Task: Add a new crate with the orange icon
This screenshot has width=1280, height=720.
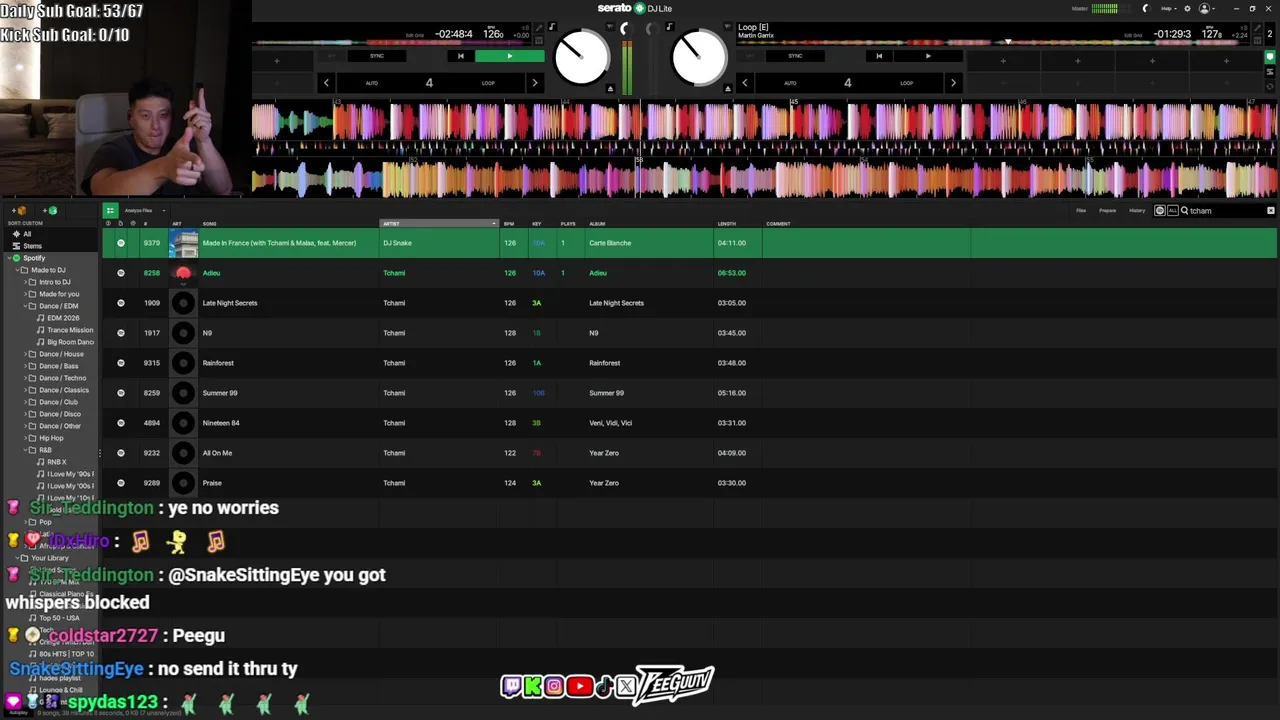Action: coord(20,211)
